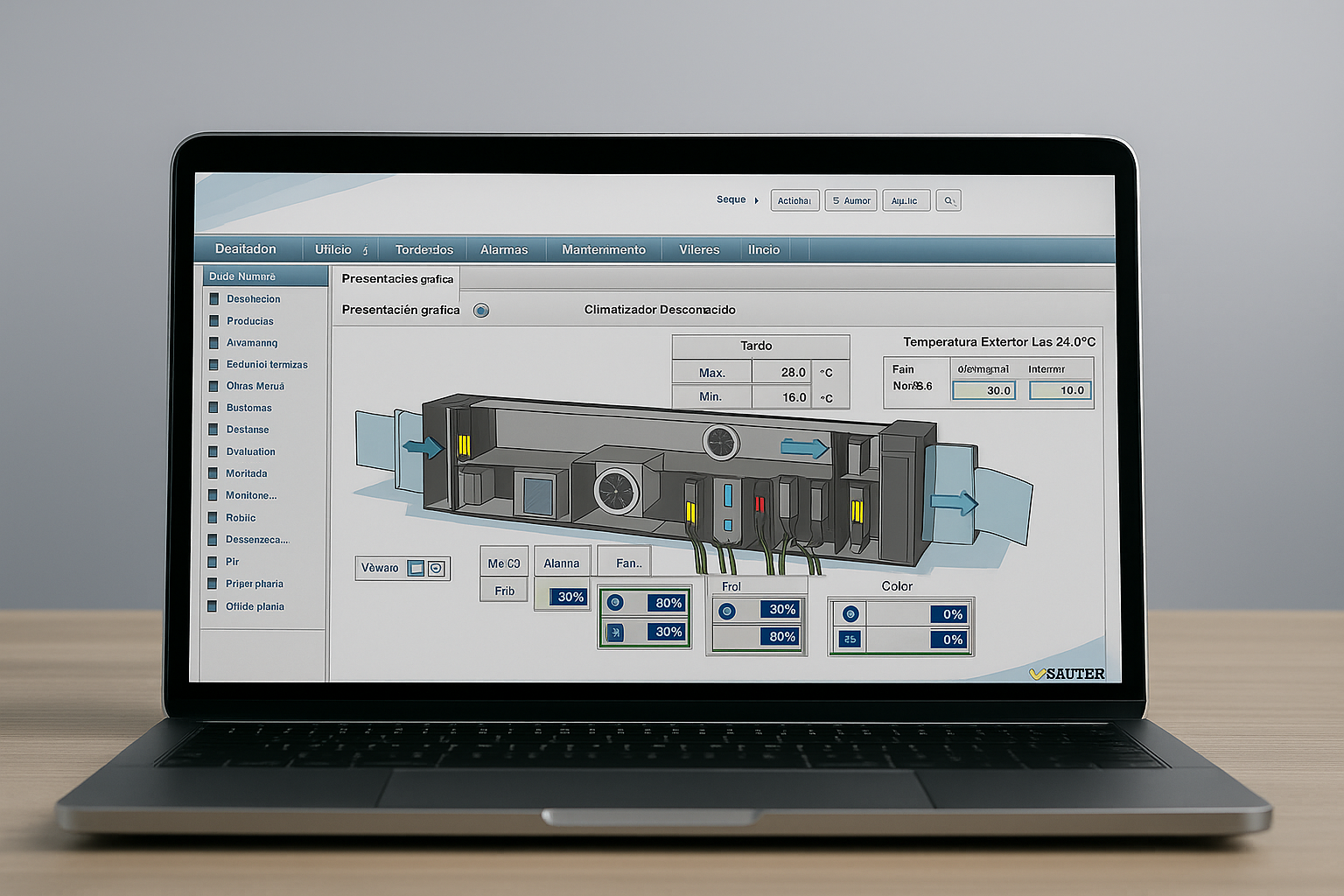The height and width of the screenshot is (896, 1344).
Task: Switch to the Presentacies grafica tab
Action: click(397, 279)
